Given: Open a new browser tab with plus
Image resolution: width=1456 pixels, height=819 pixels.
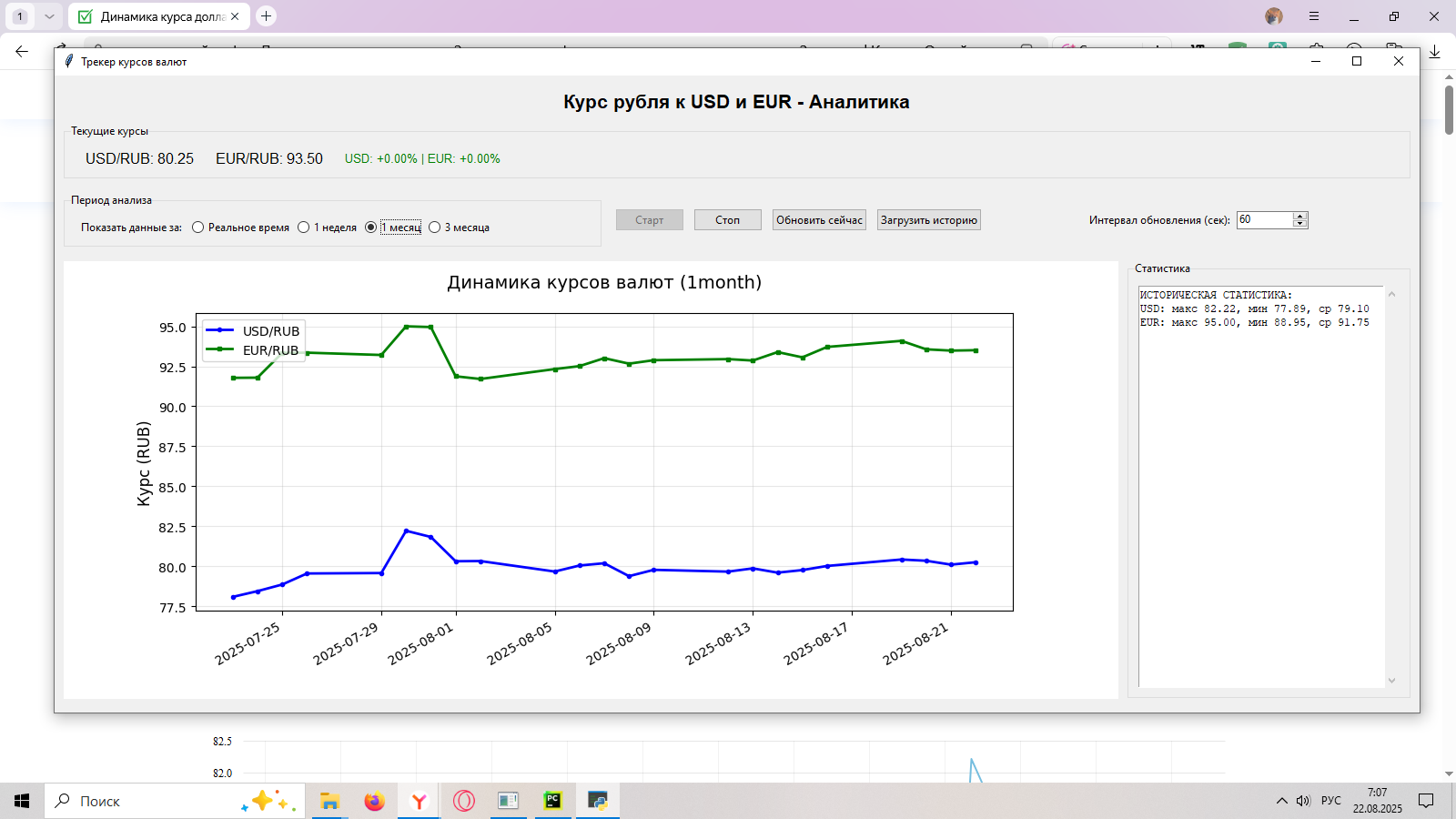Looking at the screenshot, I should click(x=266, y=16).
